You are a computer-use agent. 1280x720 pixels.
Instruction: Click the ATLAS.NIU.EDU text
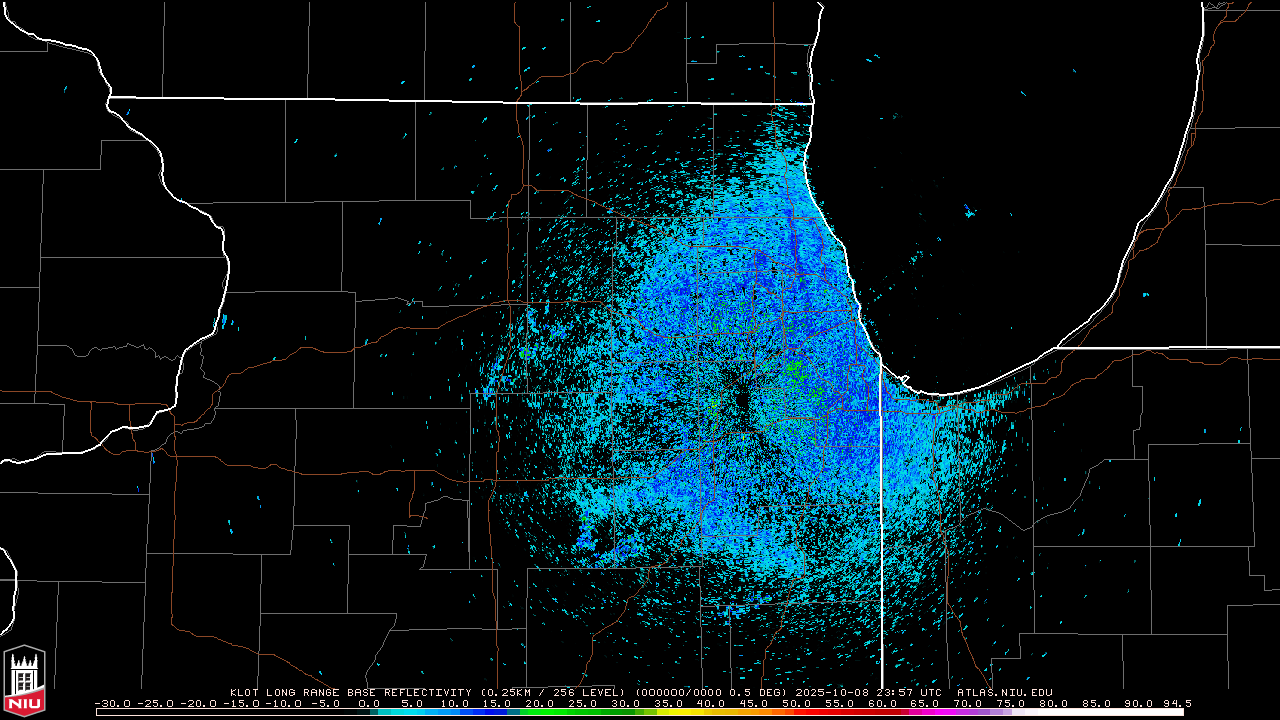point(1004,692)
